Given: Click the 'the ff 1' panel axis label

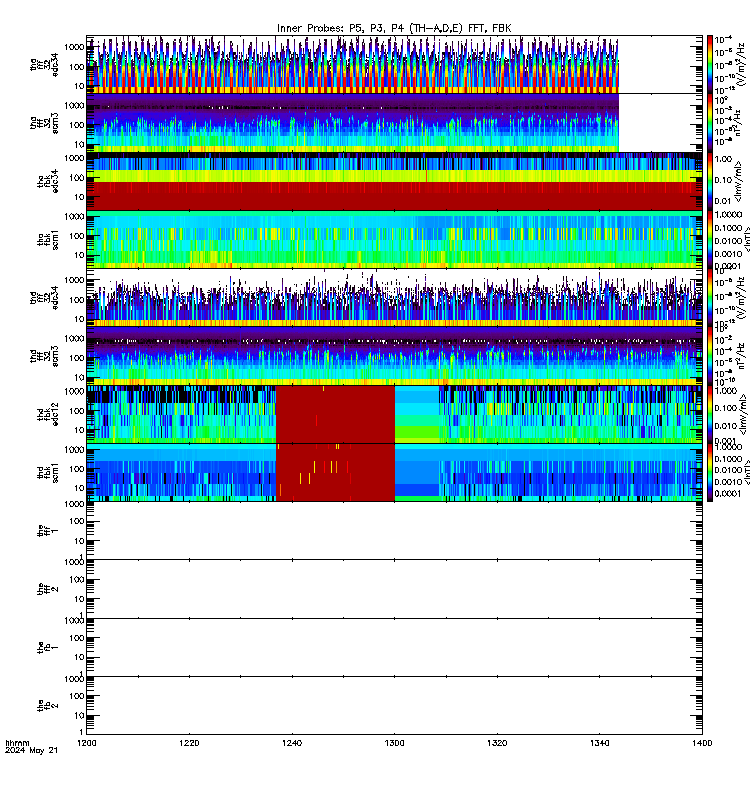Looking at the screenshot, I should 47,531.
